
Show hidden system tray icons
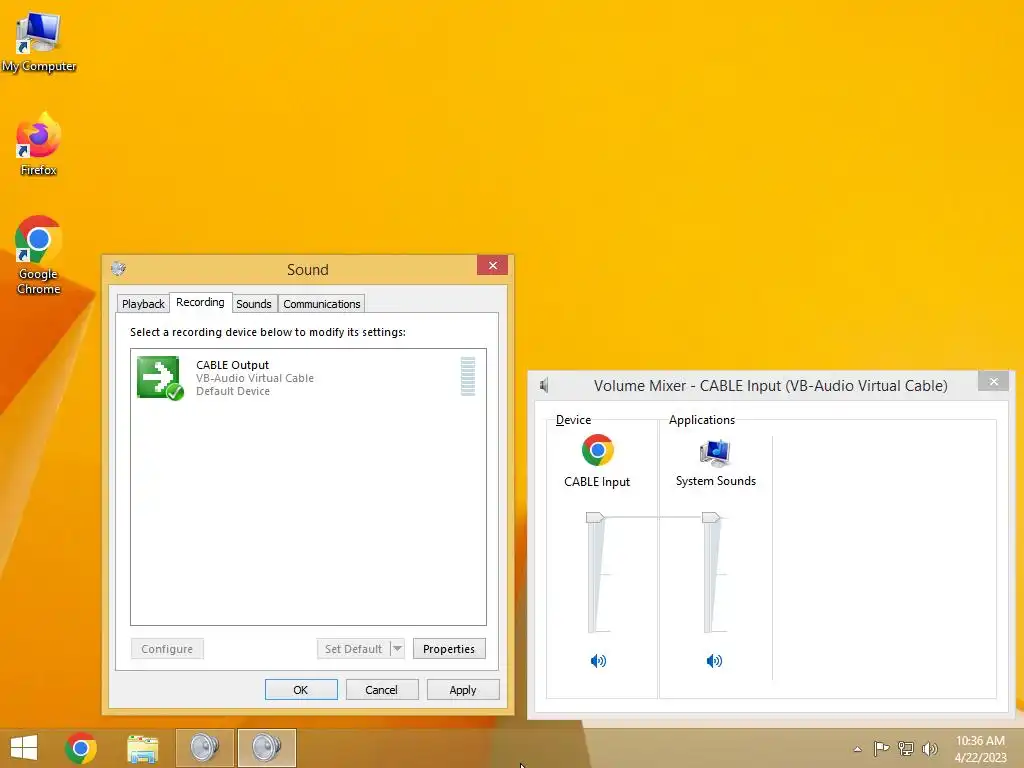pos(857,749)
